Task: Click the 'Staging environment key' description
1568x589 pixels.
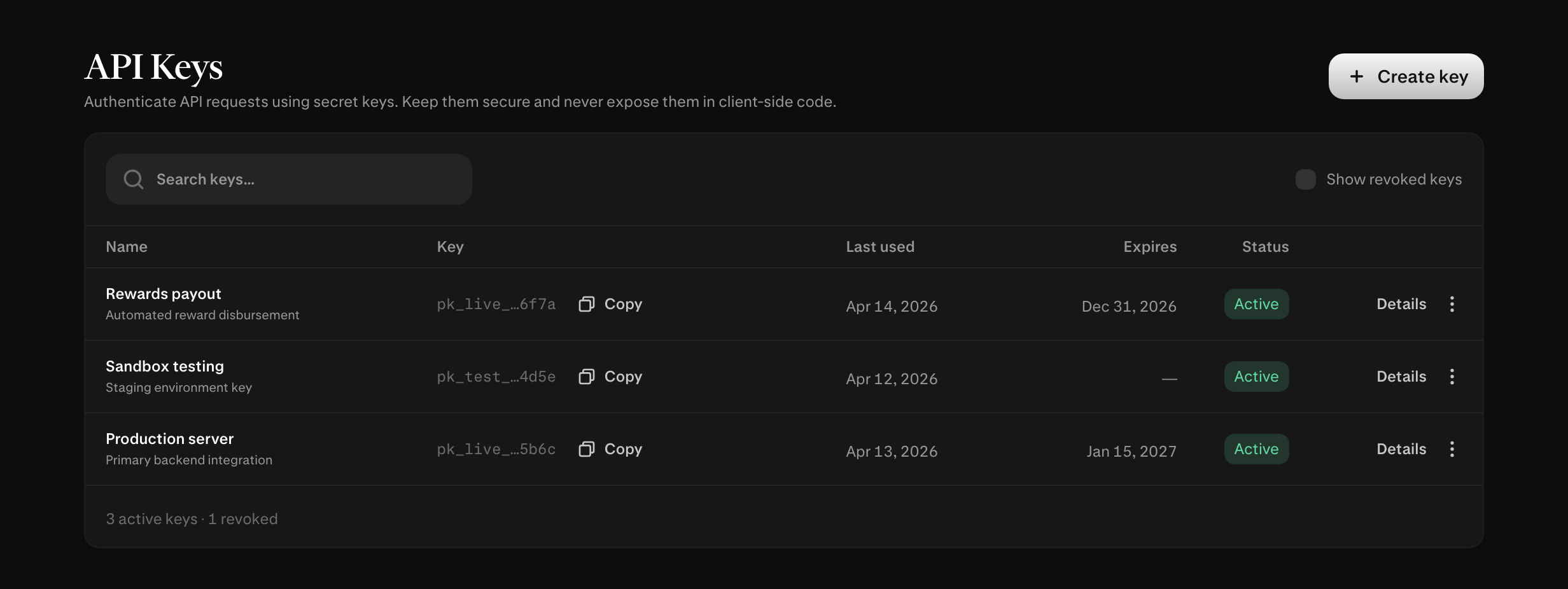Action: [x=179, y=387]
